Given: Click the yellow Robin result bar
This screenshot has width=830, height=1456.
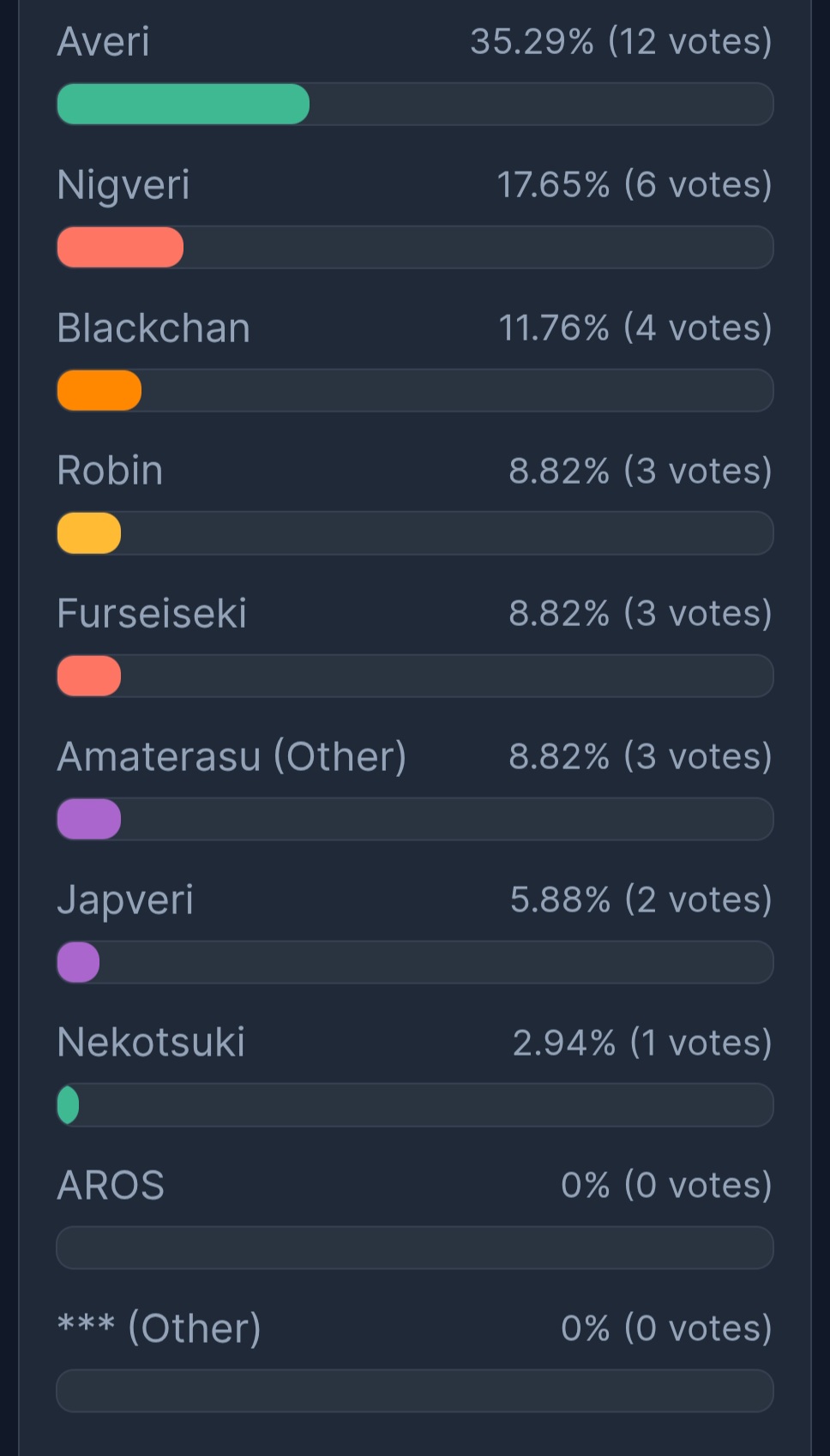Looking at the screenshot, I should pos(89,533).
